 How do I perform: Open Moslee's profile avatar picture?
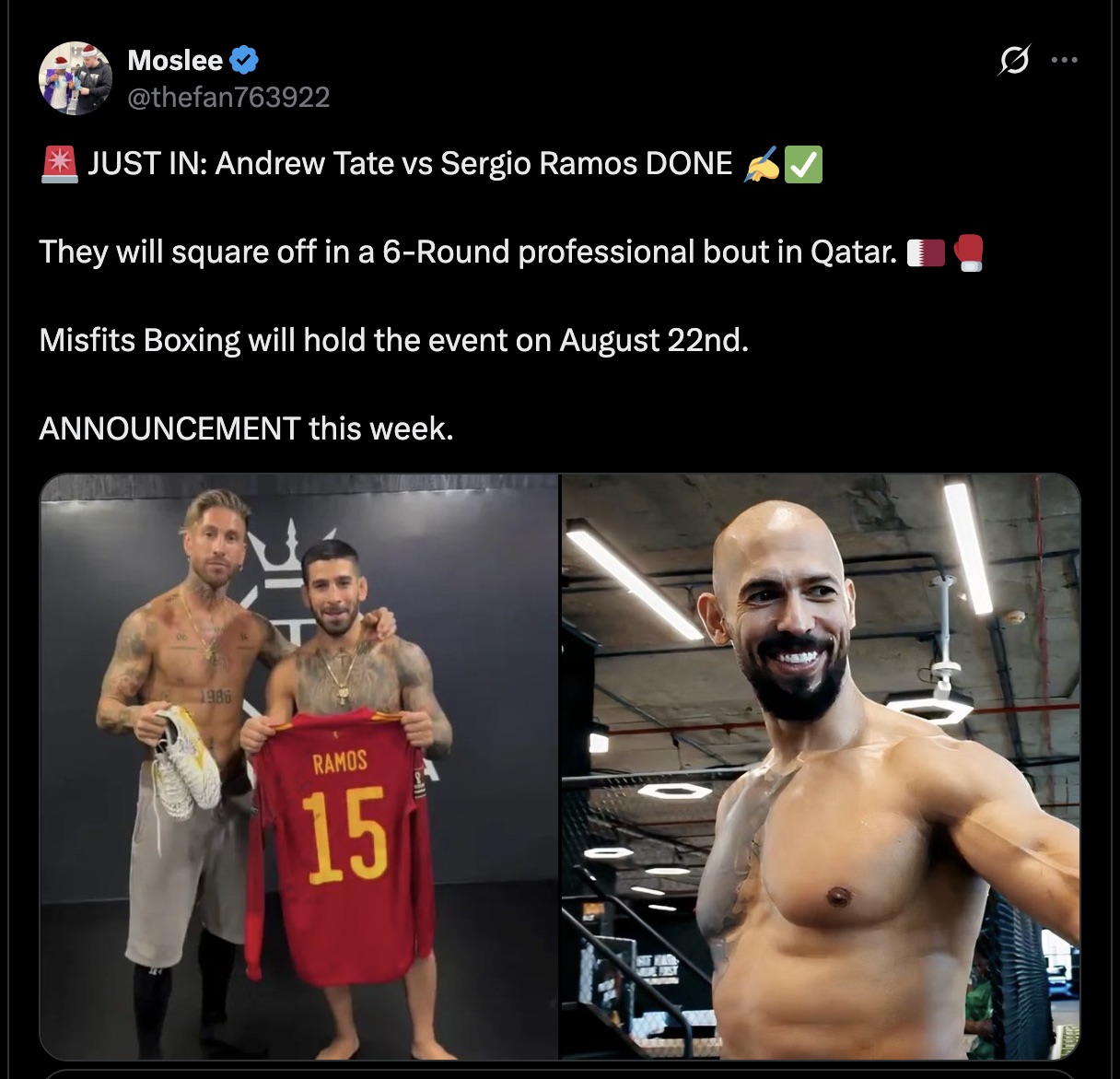tap(75, 78)
